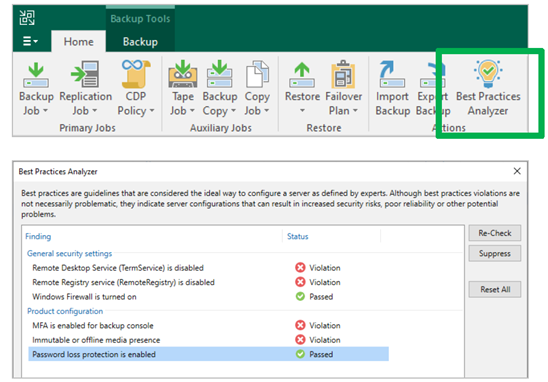Select the Product configuration group header

pos(65,311)
